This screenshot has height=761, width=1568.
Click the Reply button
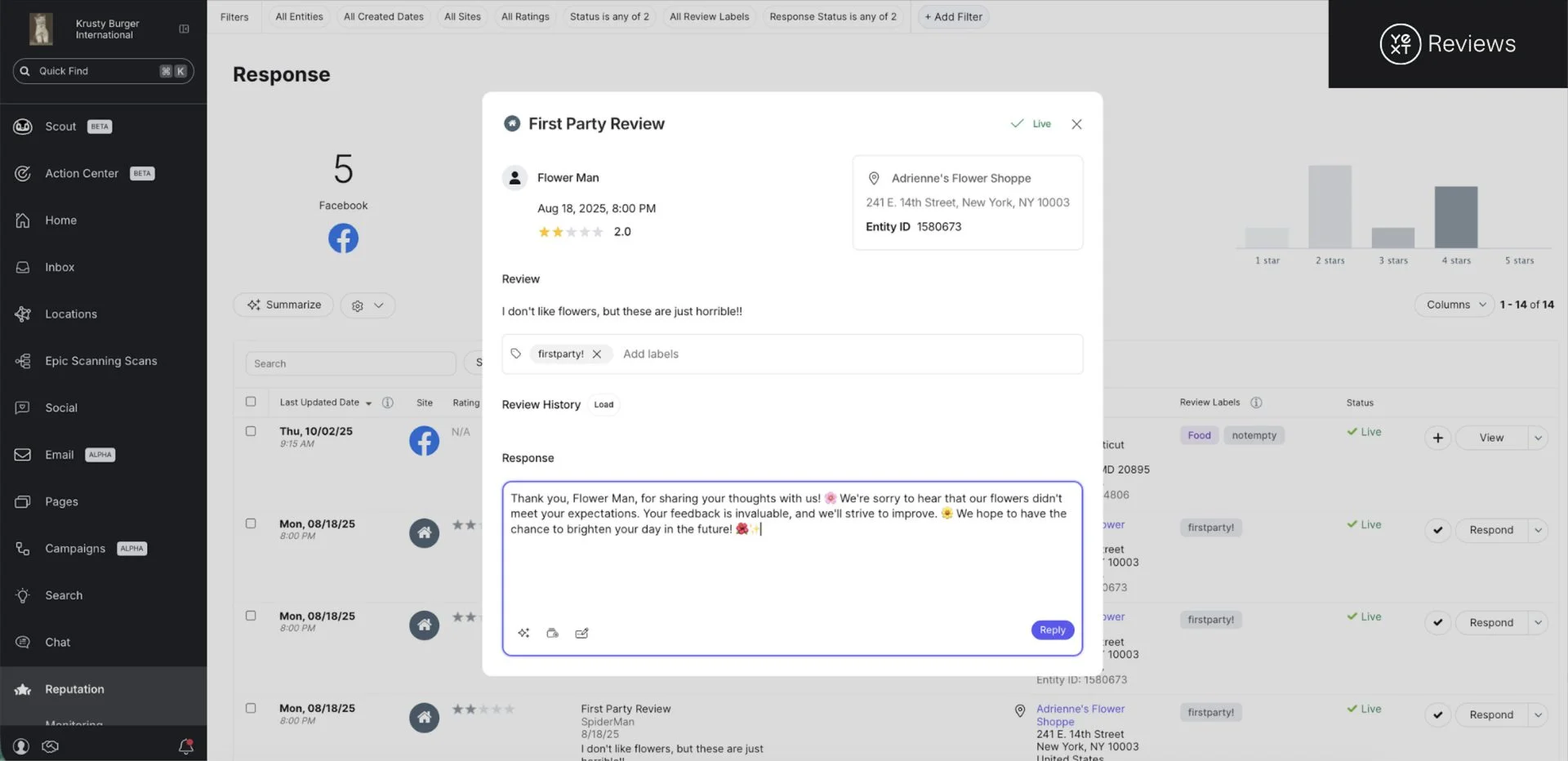1052,630
